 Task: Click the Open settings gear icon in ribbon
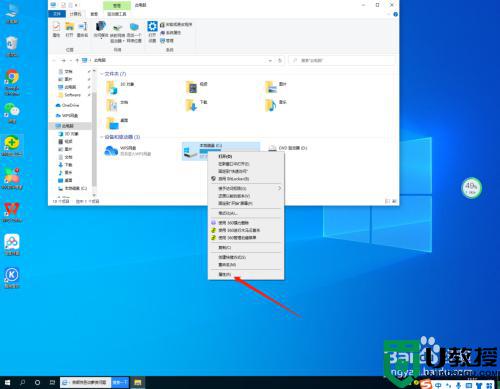click(x=152, y=27)
